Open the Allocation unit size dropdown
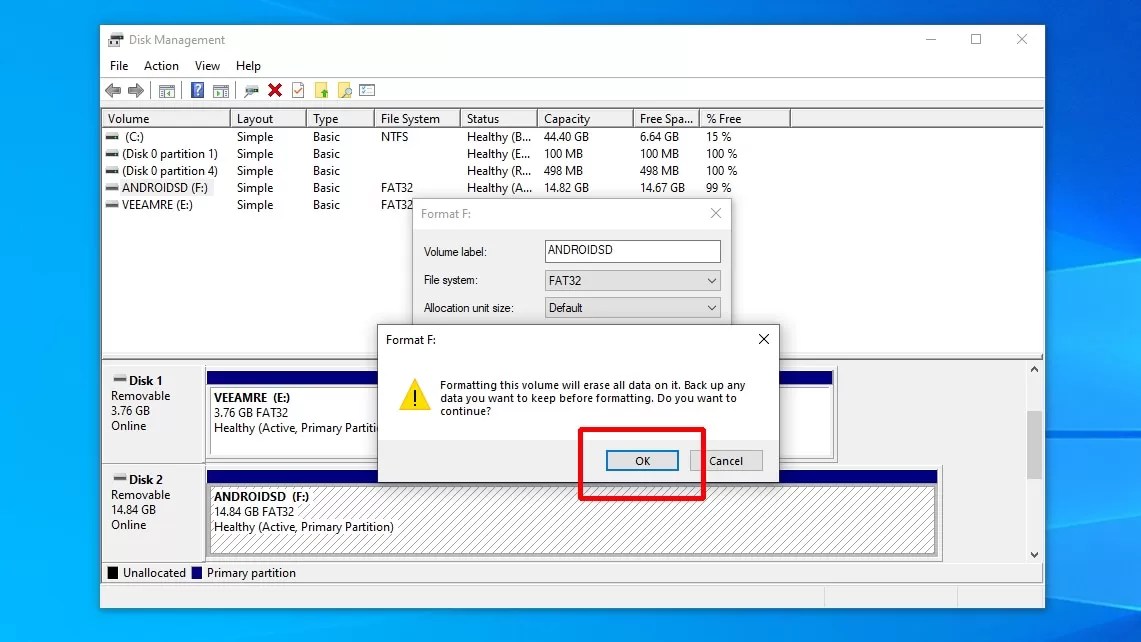 pyautogui.click(x=711, y=308)
